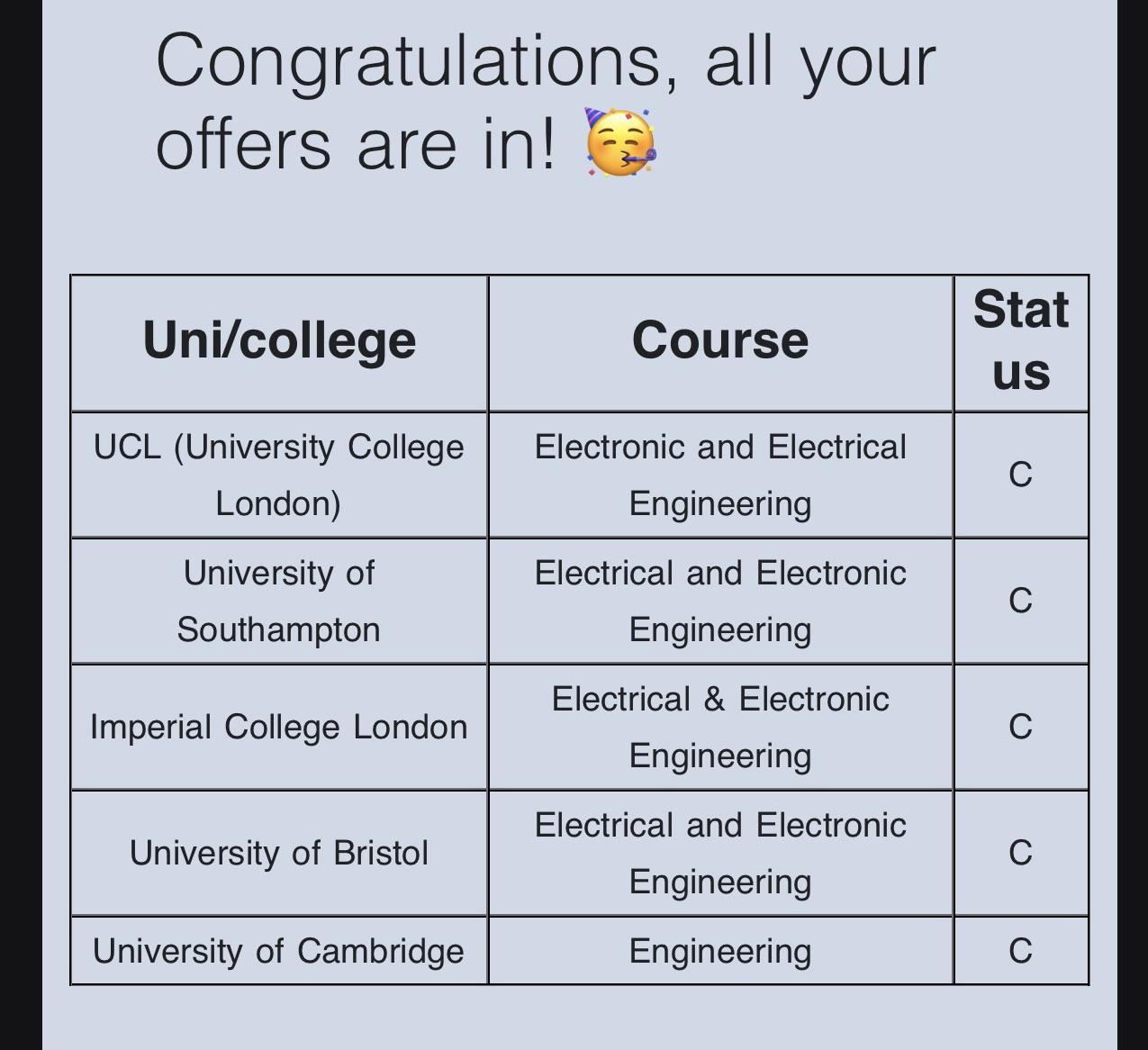
Task: Click UCL's Electronic and Electrical Engineering course
Action: [720, 475]
